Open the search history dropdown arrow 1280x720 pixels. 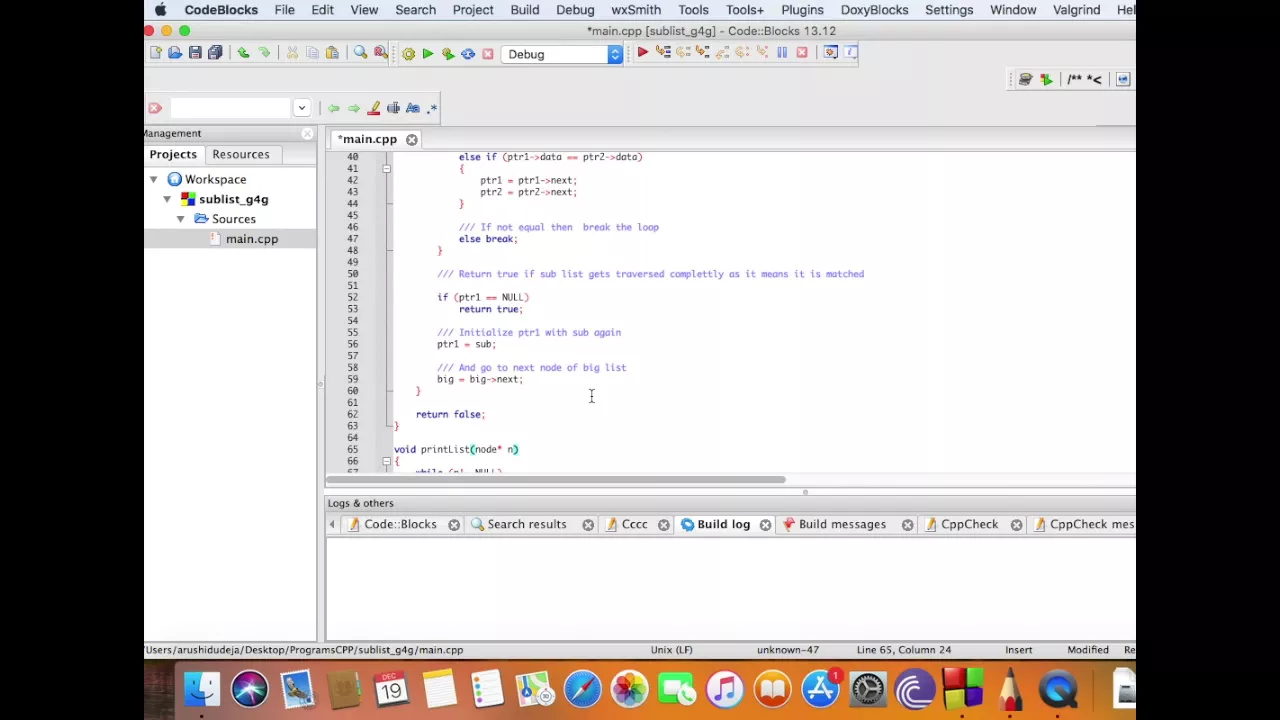point(301,108)
